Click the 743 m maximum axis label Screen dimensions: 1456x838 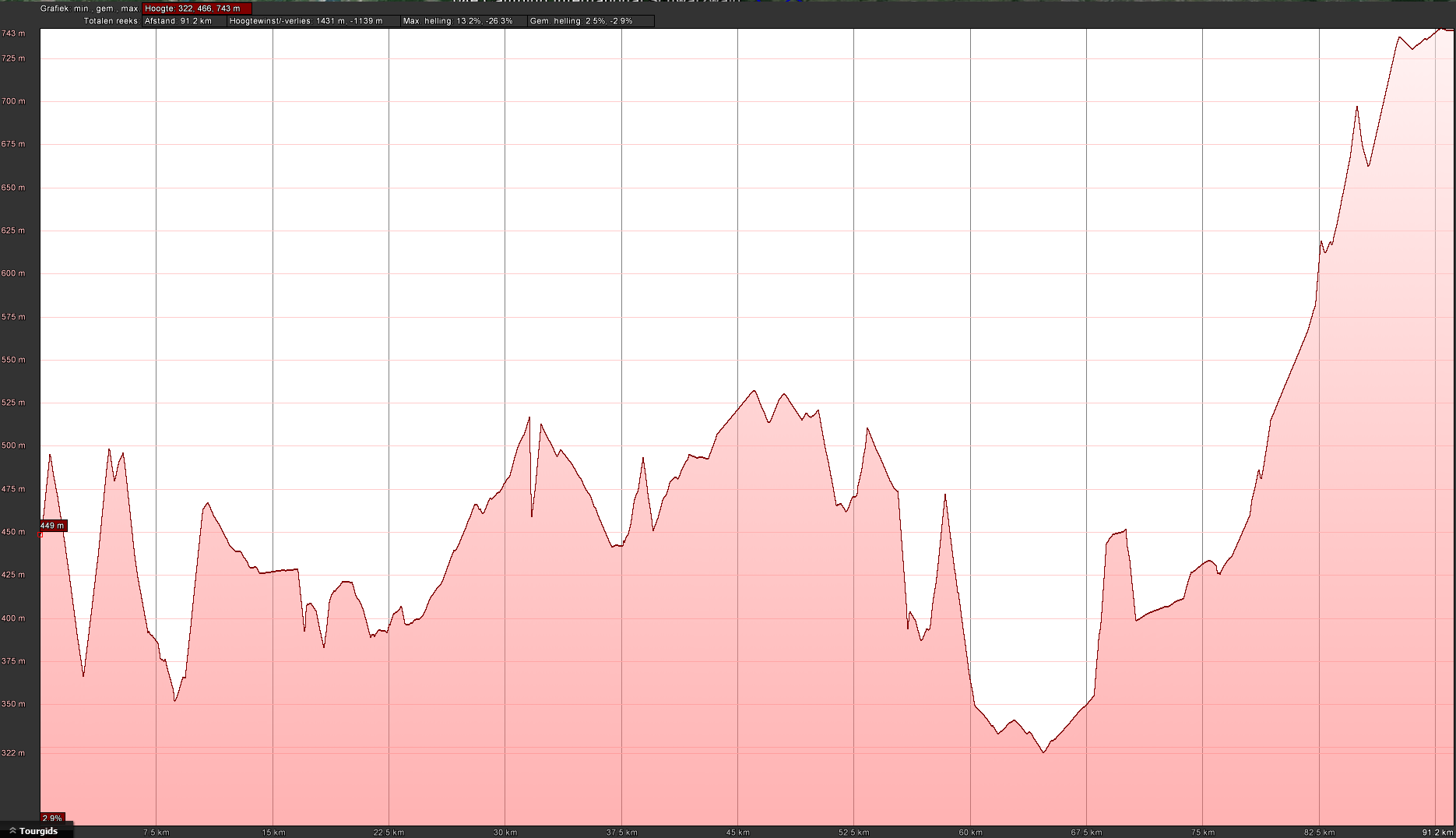(x=13, y=33)
